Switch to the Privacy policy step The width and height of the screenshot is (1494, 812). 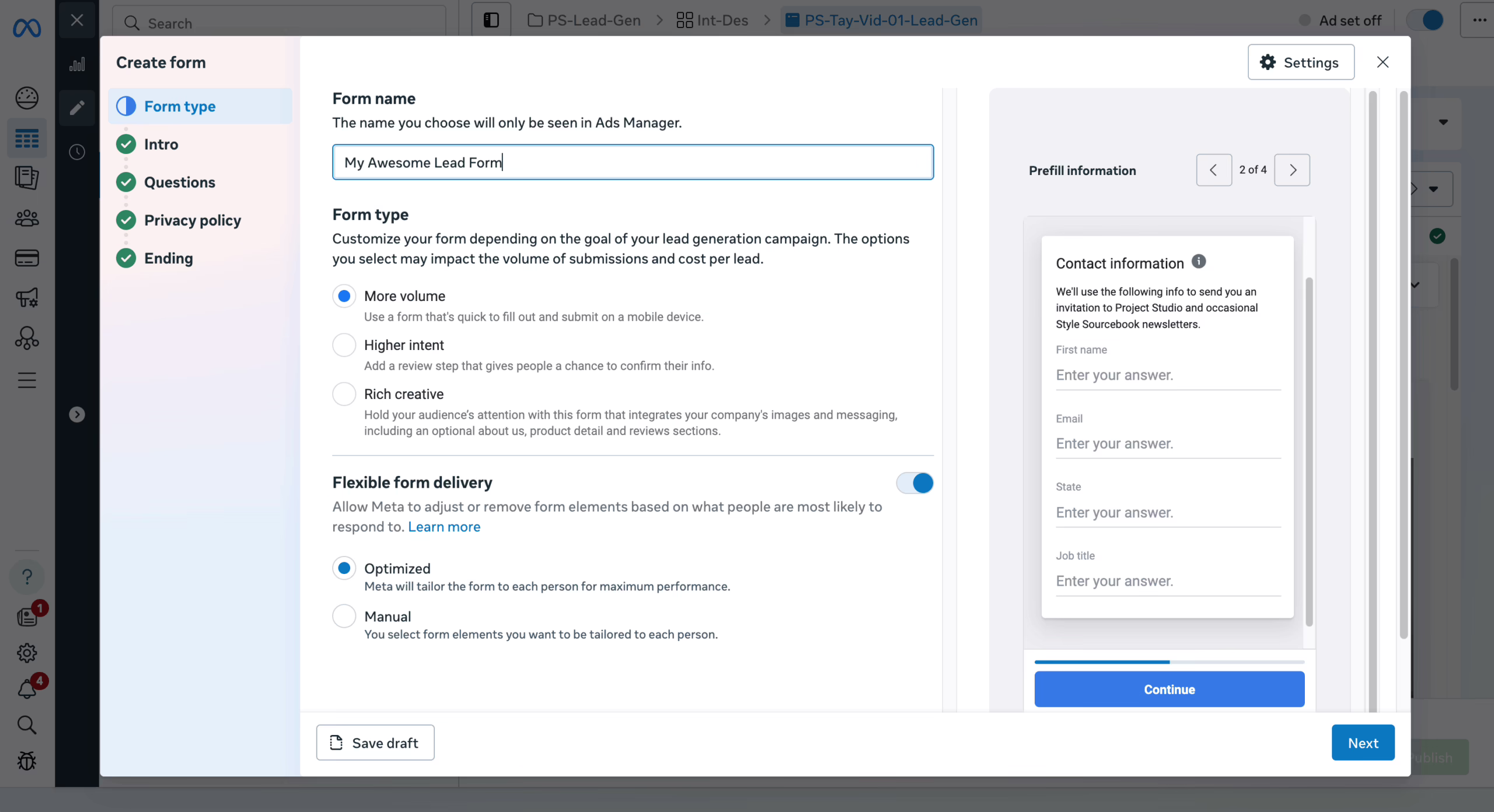coord(193,220)
